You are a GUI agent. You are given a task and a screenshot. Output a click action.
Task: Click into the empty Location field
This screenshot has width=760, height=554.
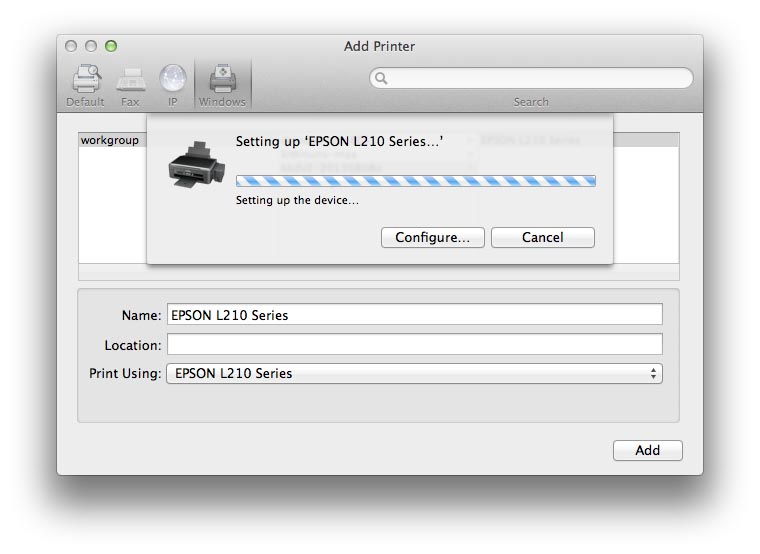pos(414,345)
